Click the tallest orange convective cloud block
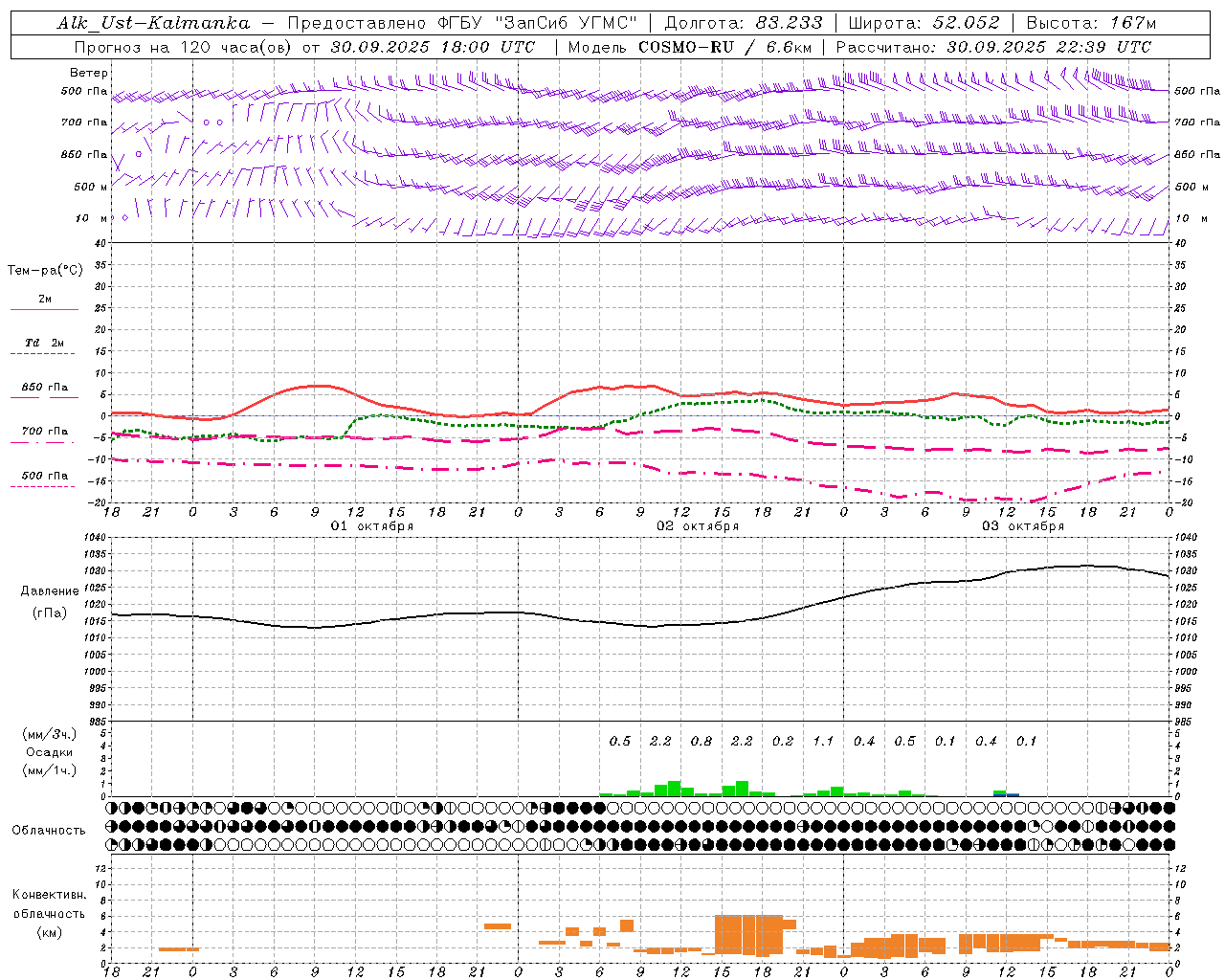1225x980 pixels. coord(749,935)
